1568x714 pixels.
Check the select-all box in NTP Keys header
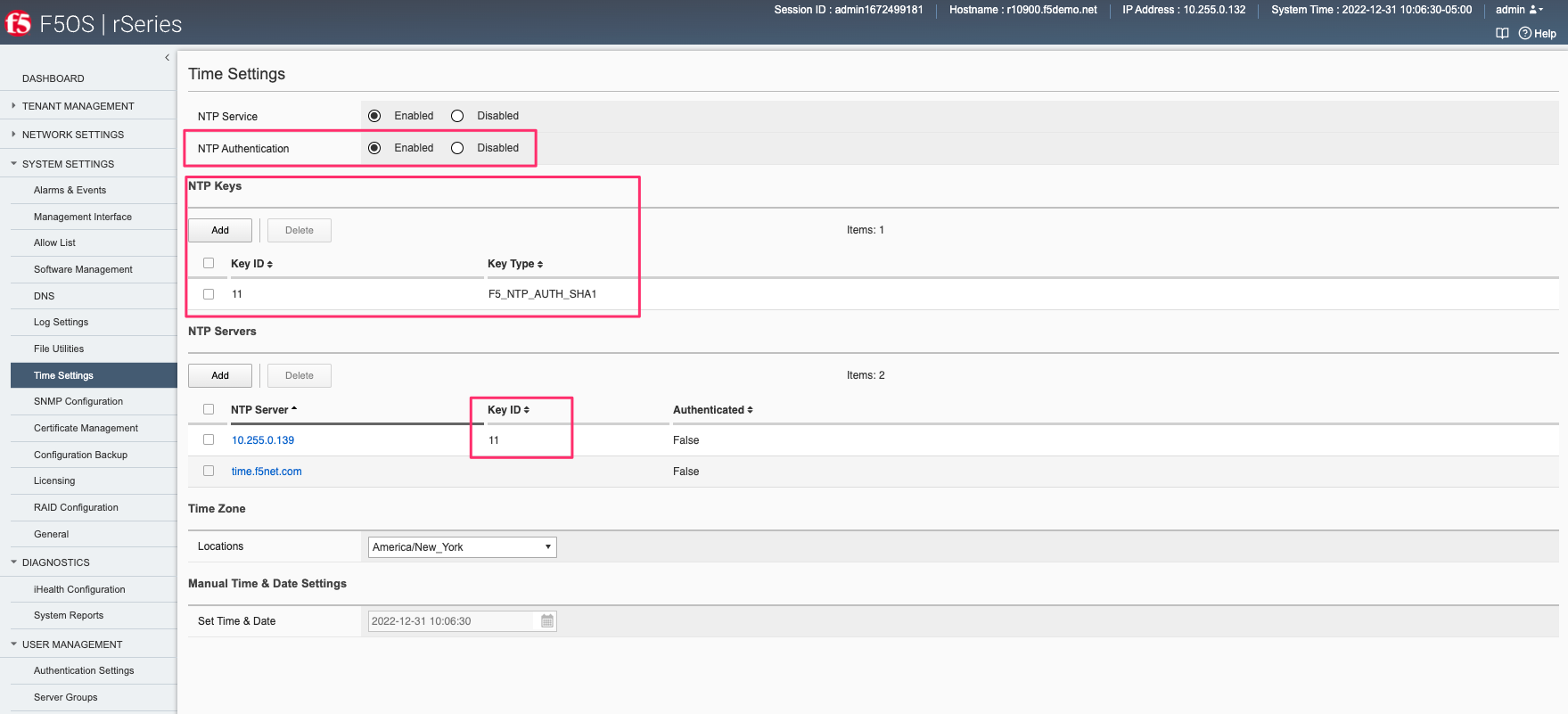(209, 263)
